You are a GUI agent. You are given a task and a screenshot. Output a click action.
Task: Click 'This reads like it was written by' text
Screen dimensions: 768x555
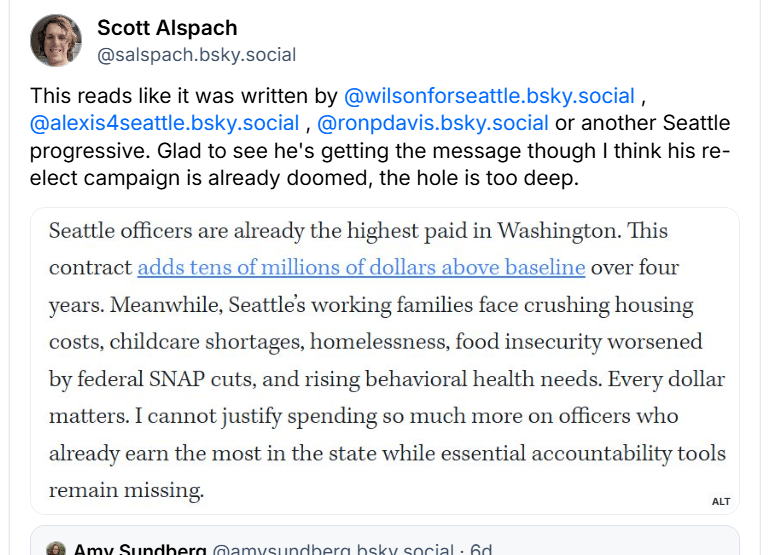[184, 96]
